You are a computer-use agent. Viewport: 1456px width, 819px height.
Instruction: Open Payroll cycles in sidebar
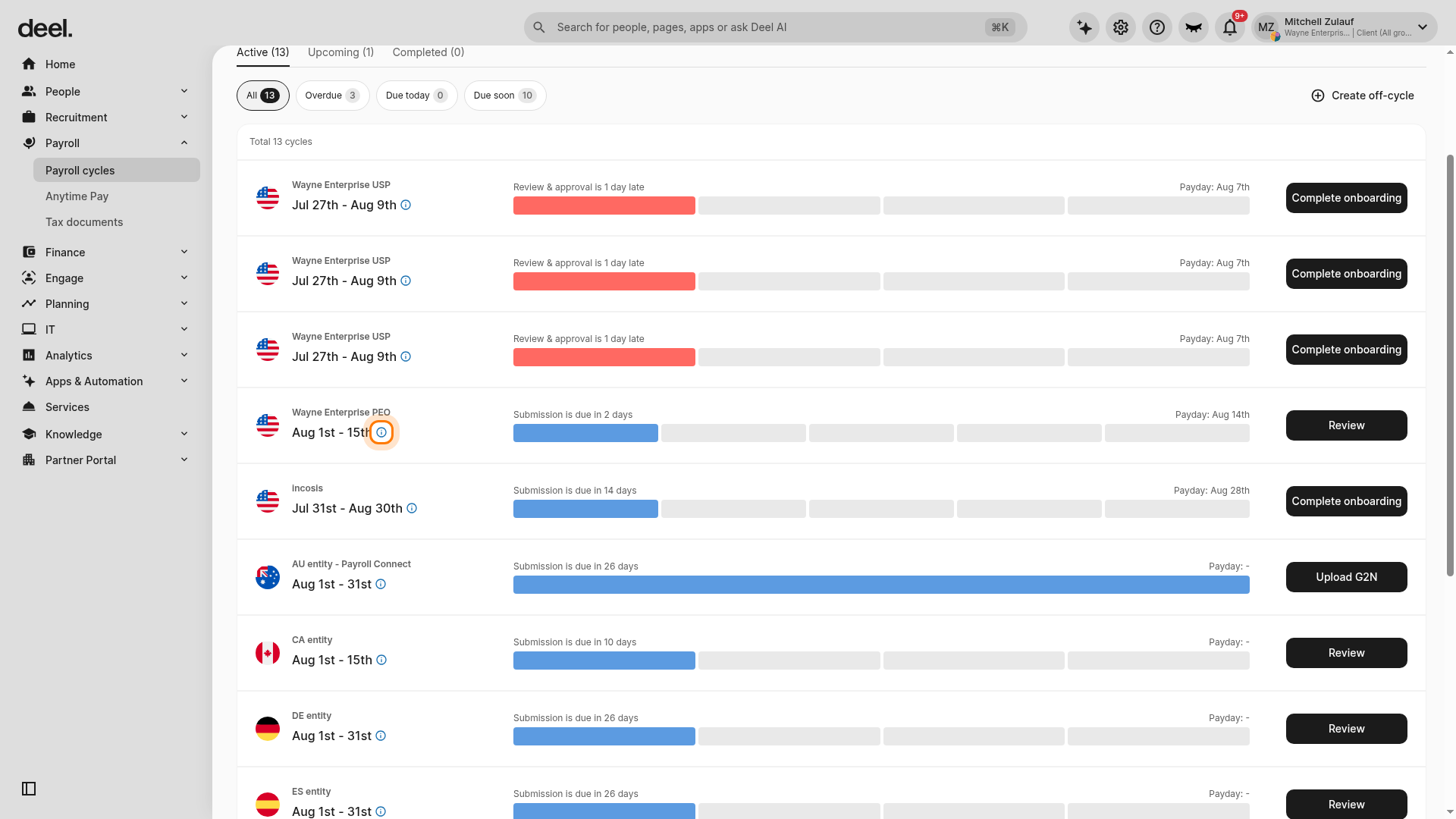point(117,171)
